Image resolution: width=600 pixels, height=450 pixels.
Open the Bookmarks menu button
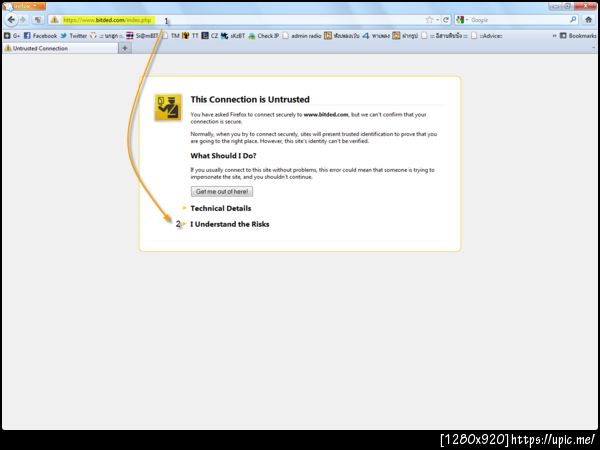tap(578, 36)
